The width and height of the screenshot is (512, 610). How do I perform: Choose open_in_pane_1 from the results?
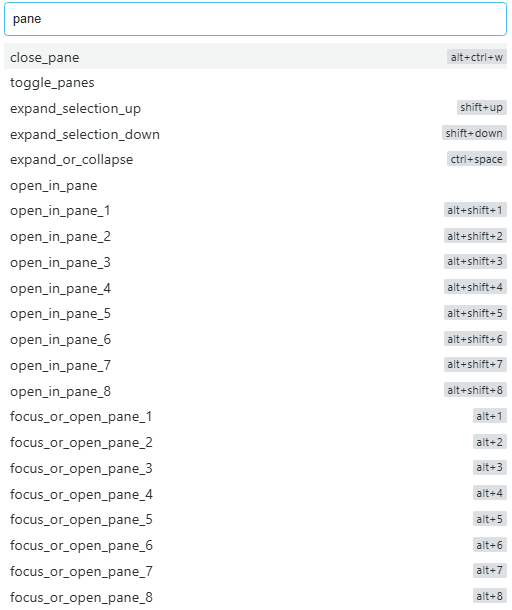coord(255,211)
